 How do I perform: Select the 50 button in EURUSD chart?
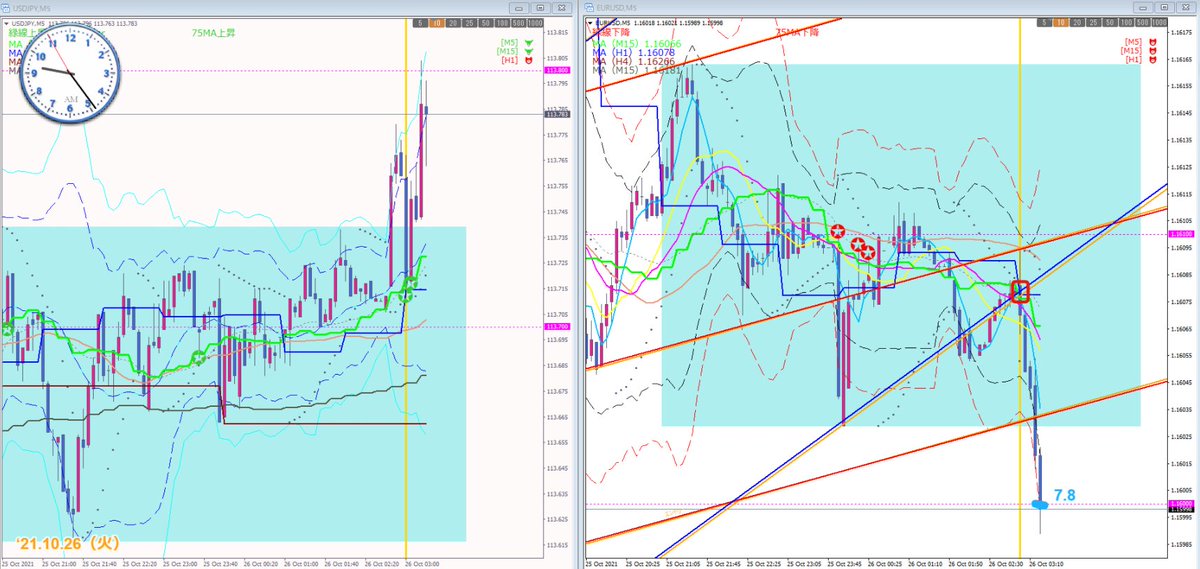(x=1109, y=22)
